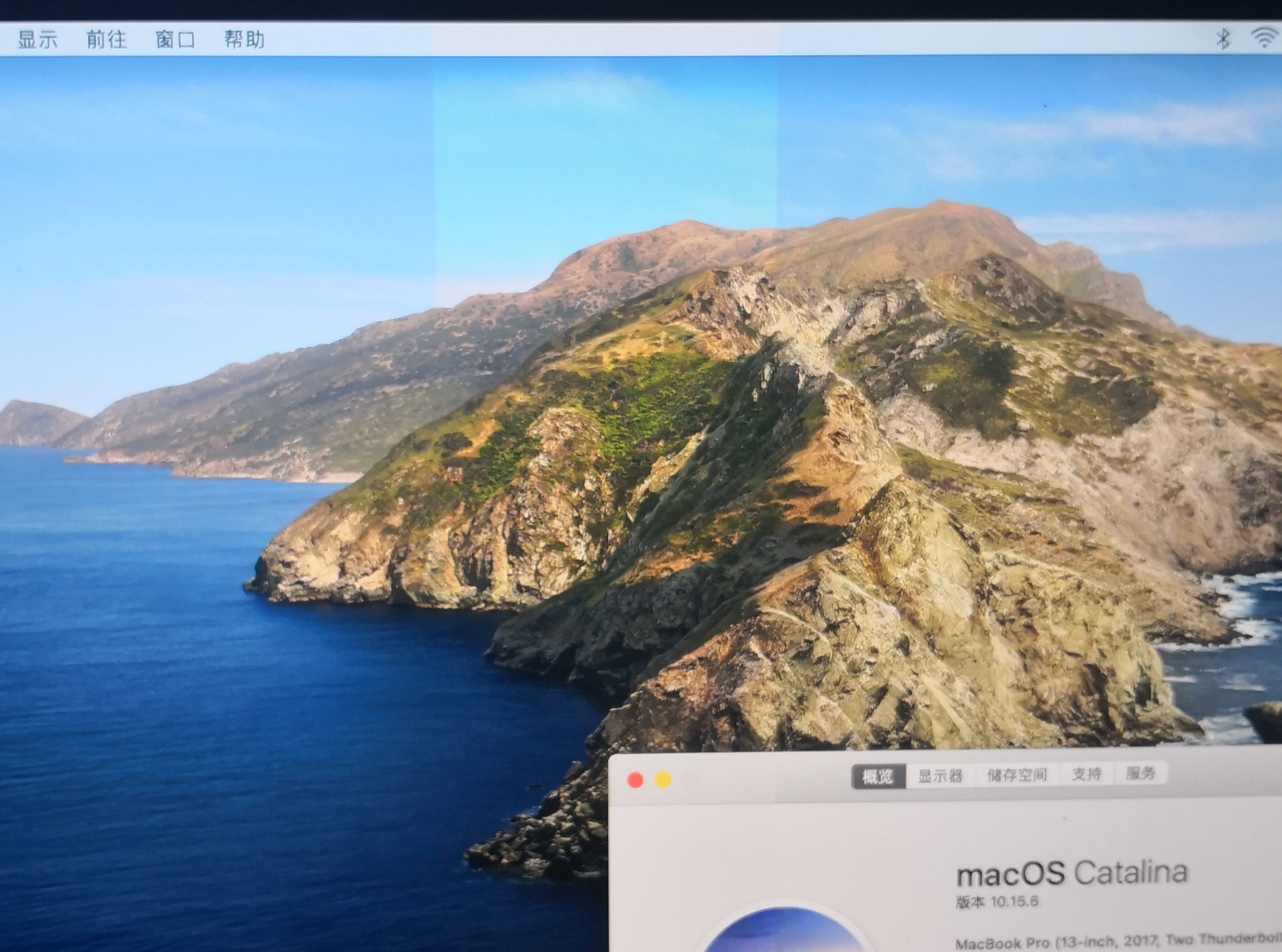Open the 显示 menu in menu bar
This screenshot has width=1282, height=952.
point(37,40)
